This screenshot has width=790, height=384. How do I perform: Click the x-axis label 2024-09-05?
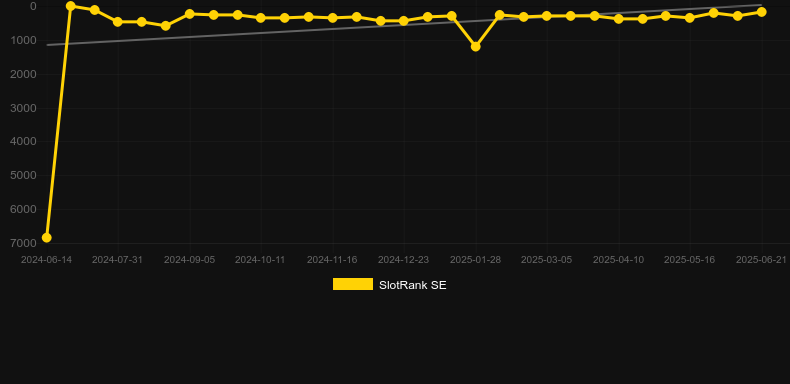point(189,260)
